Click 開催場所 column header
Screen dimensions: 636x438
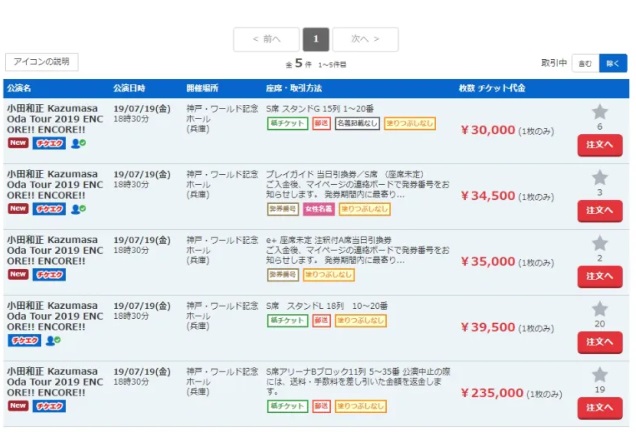click(202, 88)
